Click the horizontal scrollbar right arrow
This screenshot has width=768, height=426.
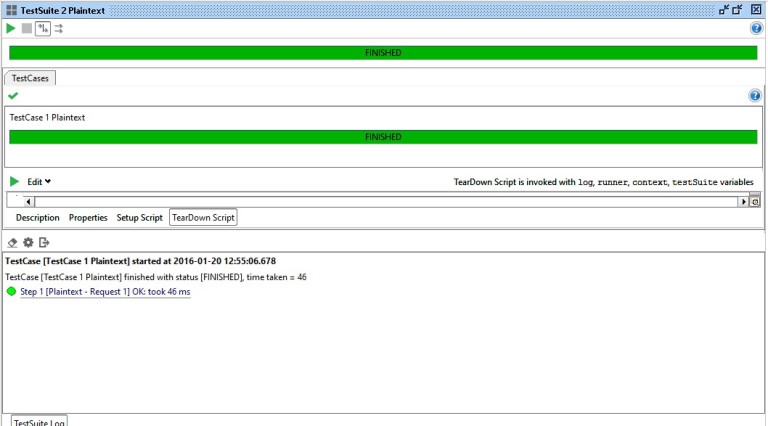click(x=744, y=202)
